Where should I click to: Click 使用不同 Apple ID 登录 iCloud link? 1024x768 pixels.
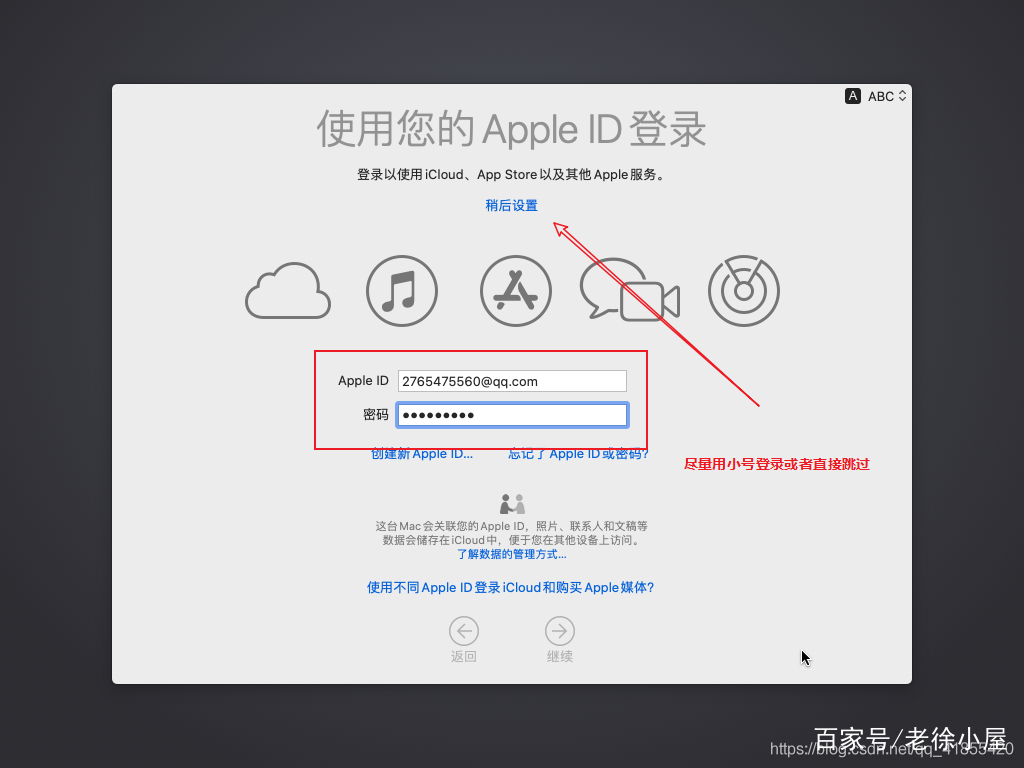point(511,587)
